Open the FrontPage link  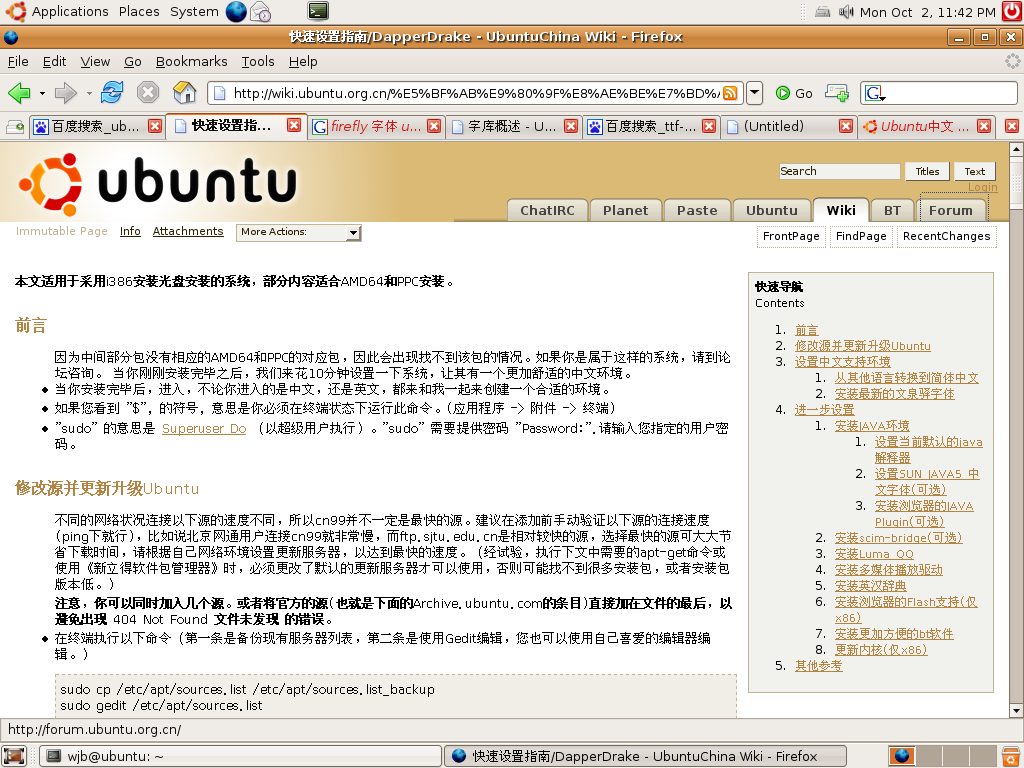[x=791, y=236]
